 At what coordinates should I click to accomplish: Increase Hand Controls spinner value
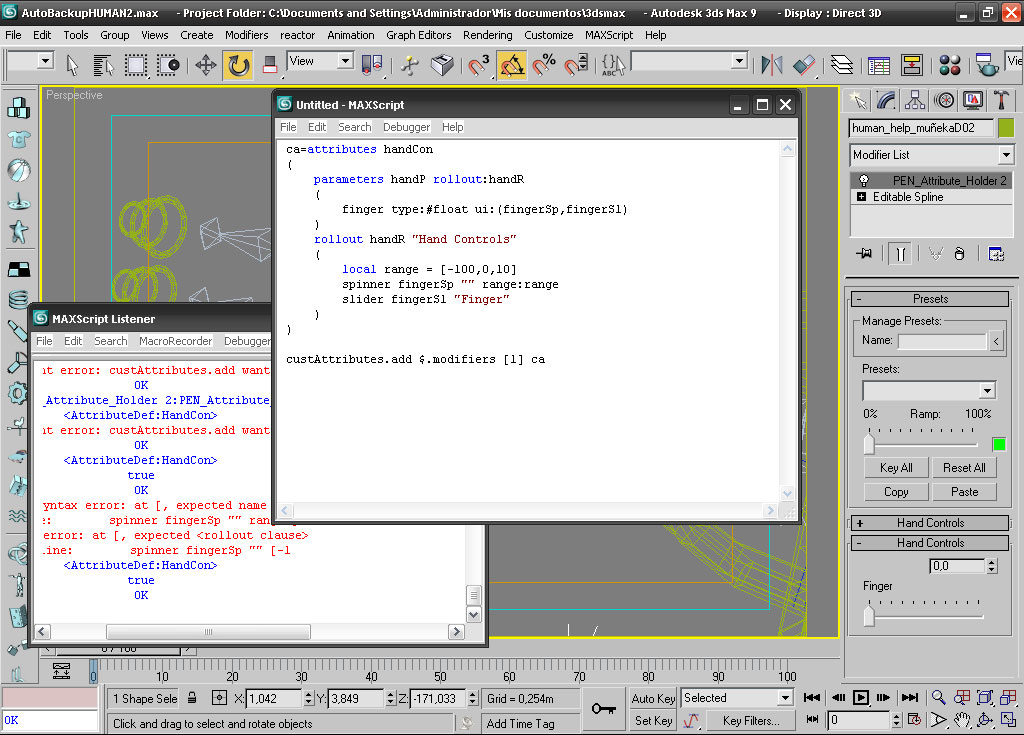point(992,563)
